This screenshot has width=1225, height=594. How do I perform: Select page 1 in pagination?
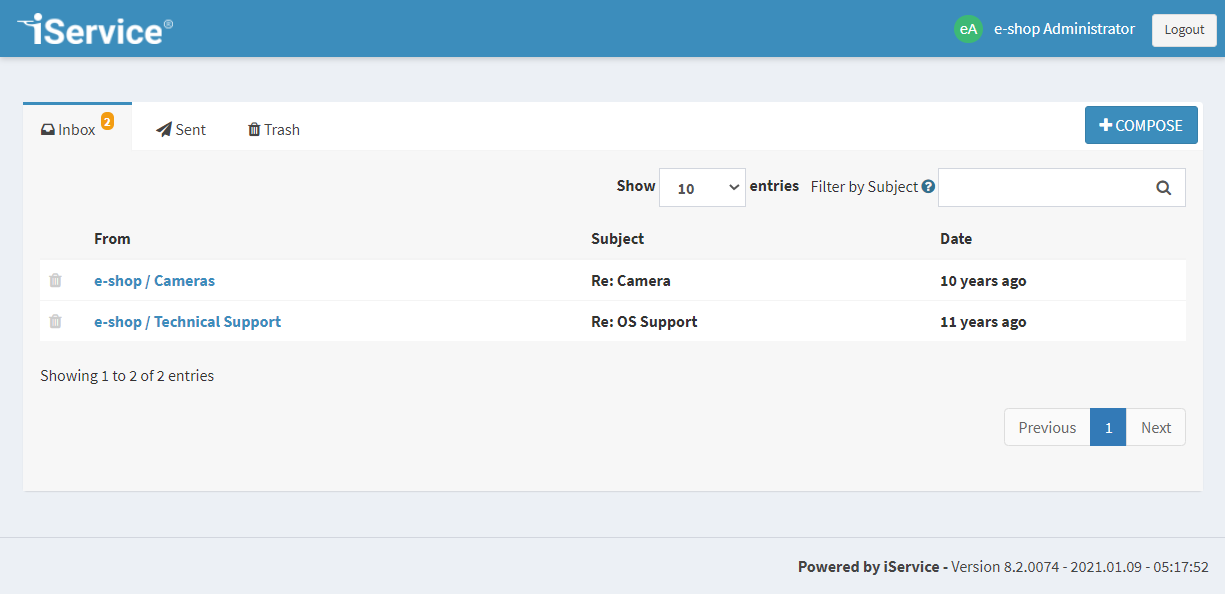[1108, 427]
